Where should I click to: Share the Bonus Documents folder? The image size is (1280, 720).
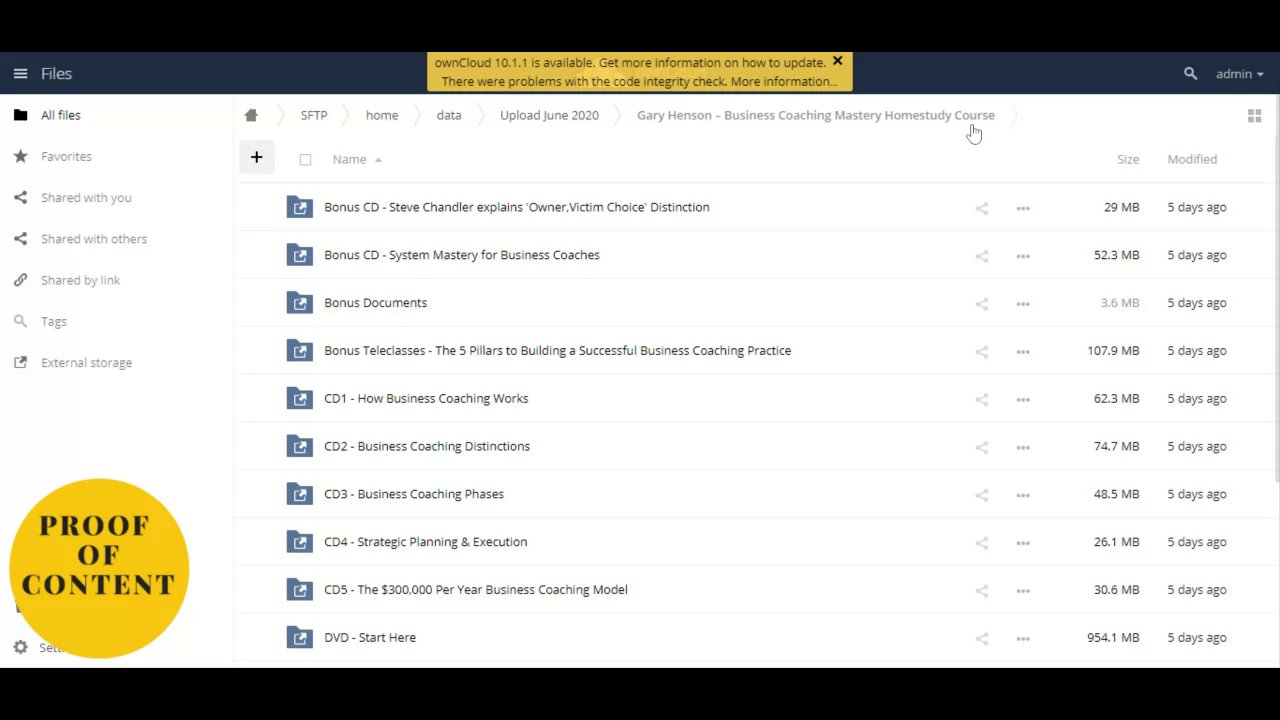pos(981,304)
